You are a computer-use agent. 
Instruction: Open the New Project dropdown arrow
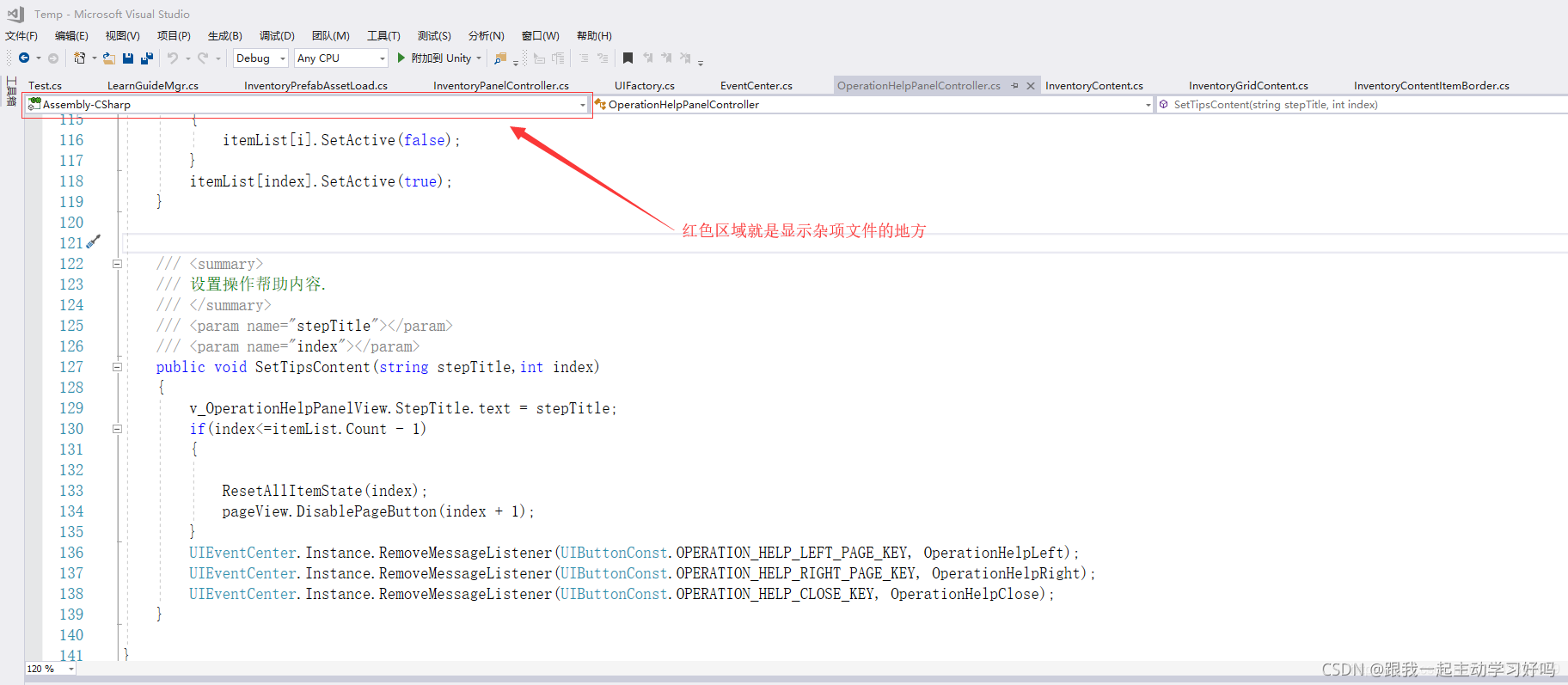94,58
